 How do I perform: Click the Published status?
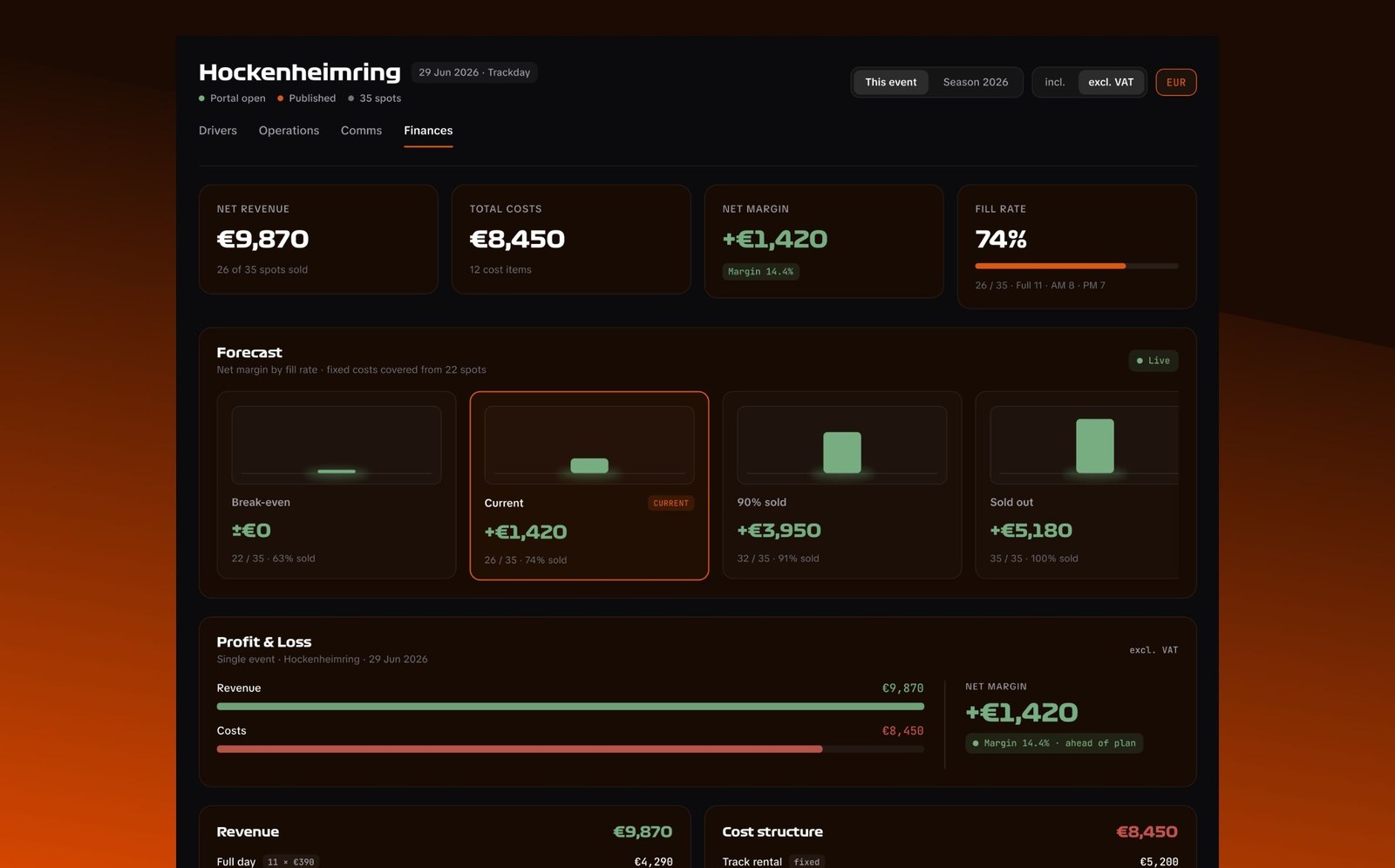[307, 98]
